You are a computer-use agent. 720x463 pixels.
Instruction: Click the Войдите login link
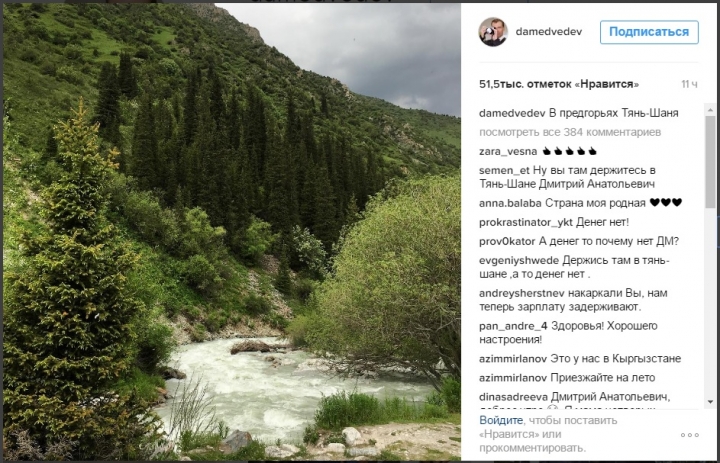[x=501, y=420]
